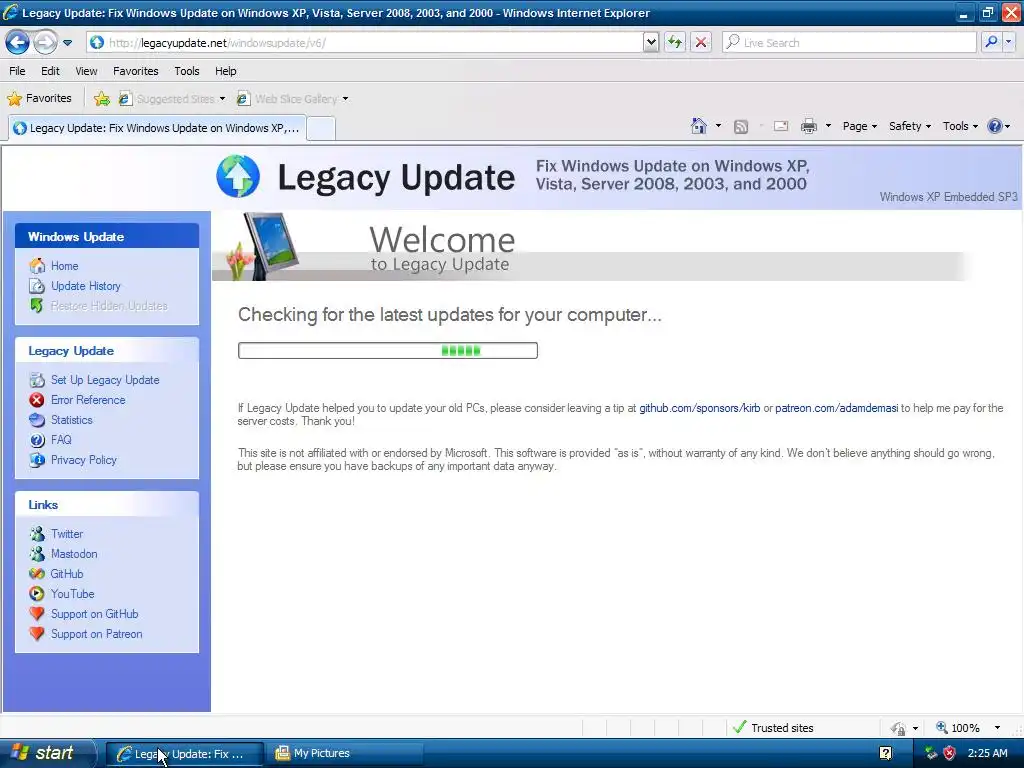The width and height of the screenshot is (1024, 768).
Task: Open a new blank tab
Action: 321,129
